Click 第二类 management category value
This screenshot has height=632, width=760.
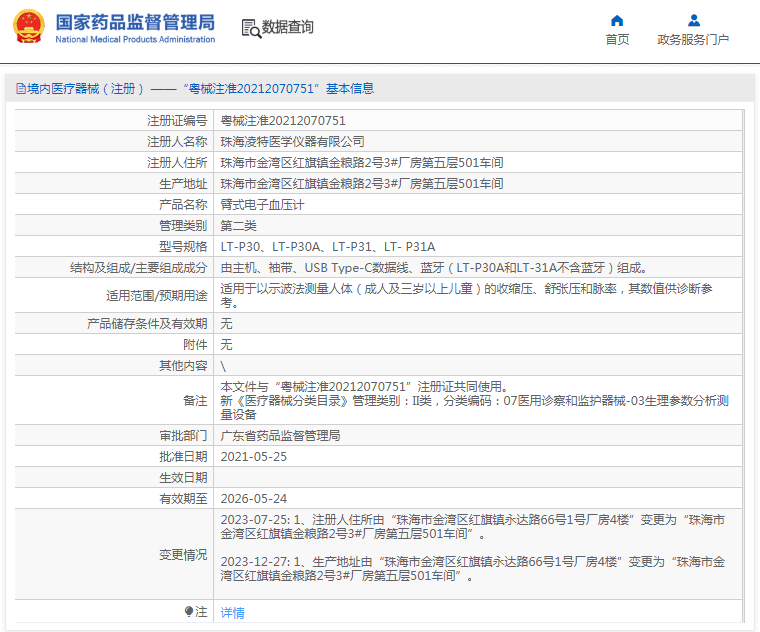tap(238, 225)
